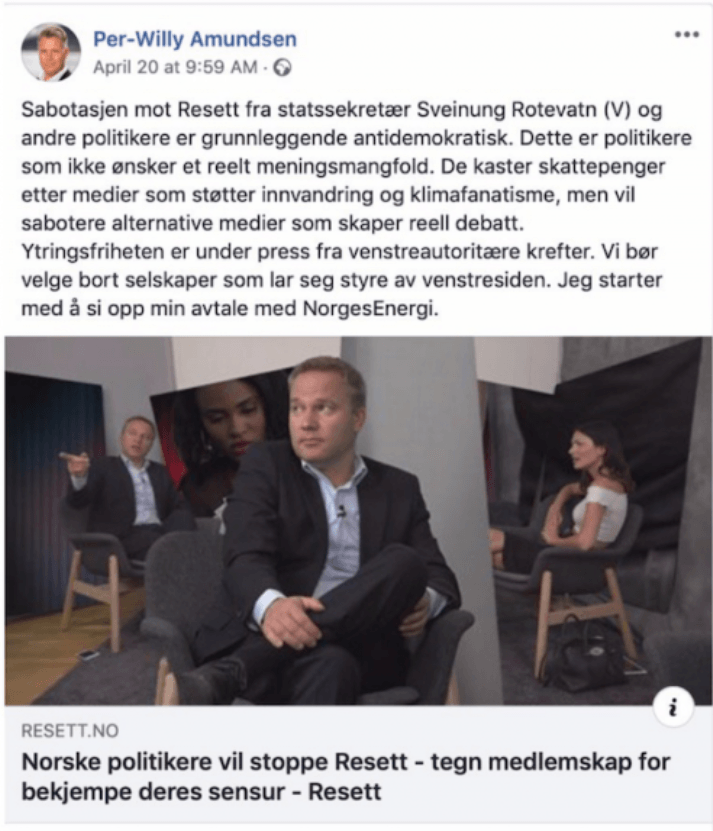Open Per-Willy Amundsen's profile picture
This screenshot has height=831, width=713.
[x=50, y=52]
